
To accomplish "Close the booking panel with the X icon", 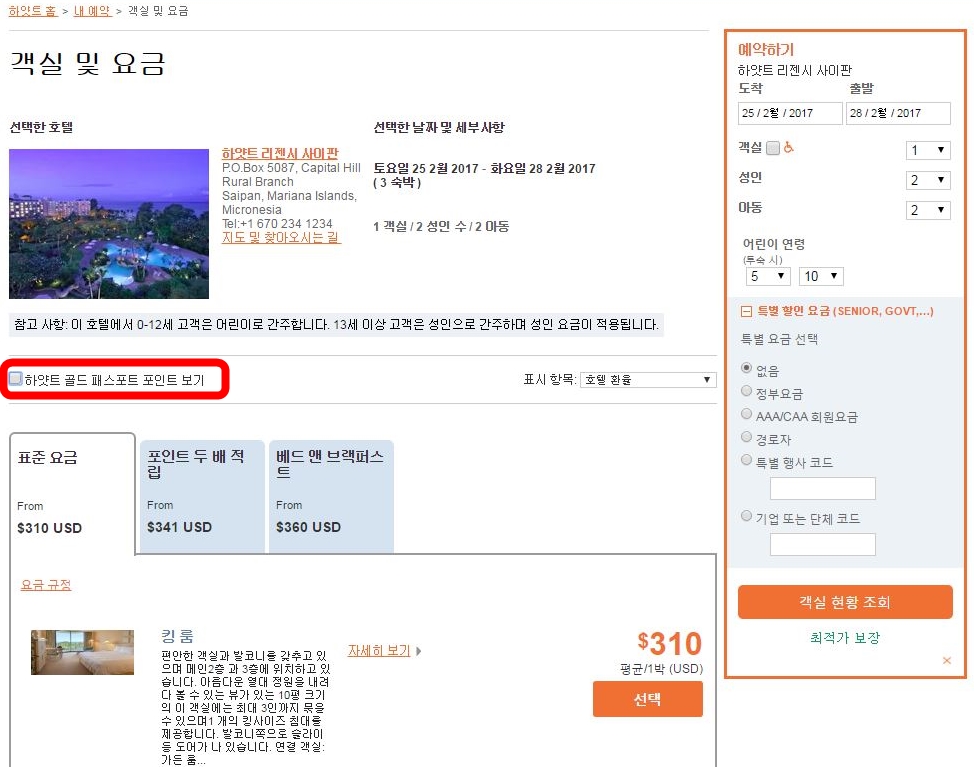I will point(946,660).
